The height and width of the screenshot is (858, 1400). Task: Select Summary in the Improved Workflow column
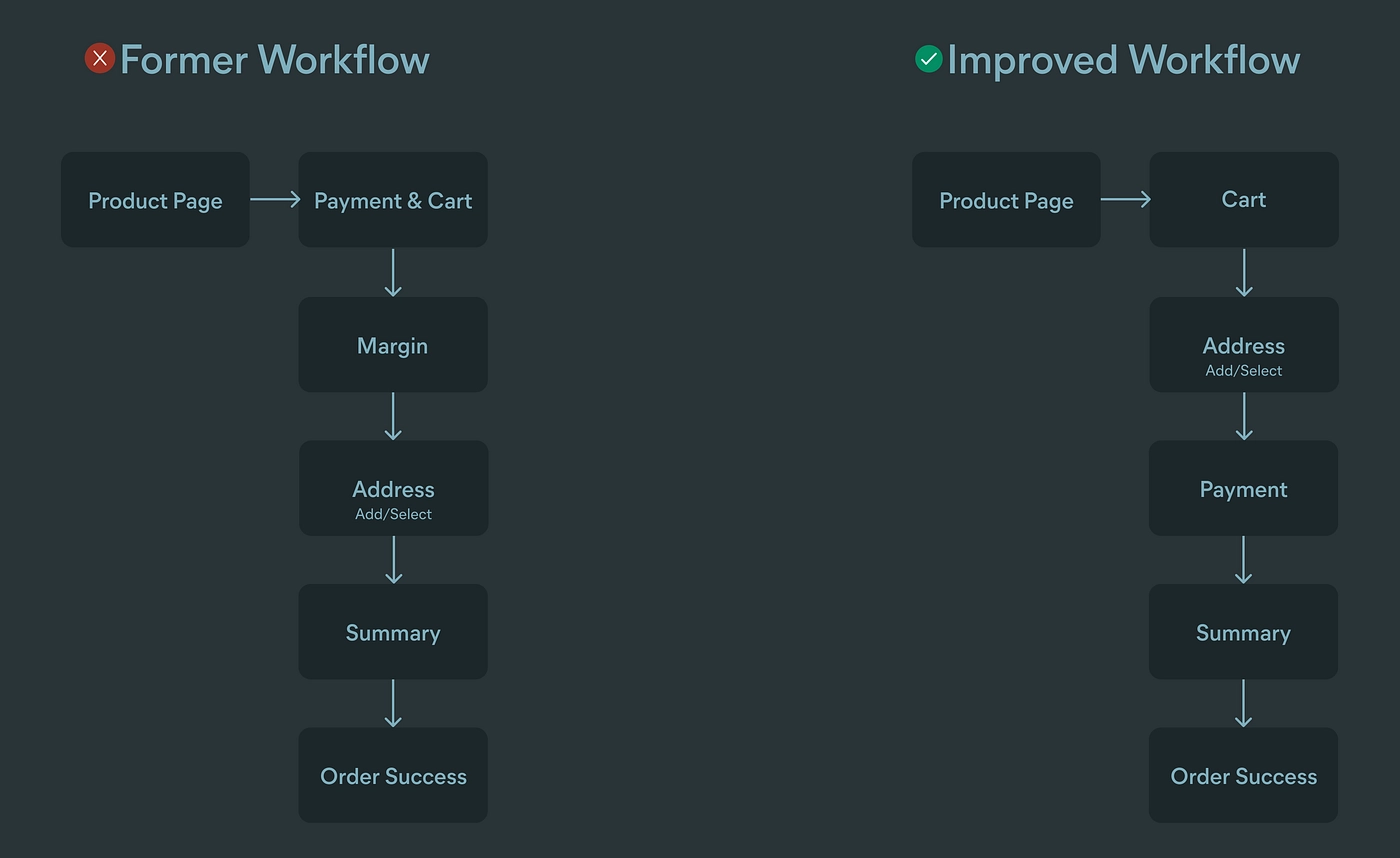(x=1244, y=631)
